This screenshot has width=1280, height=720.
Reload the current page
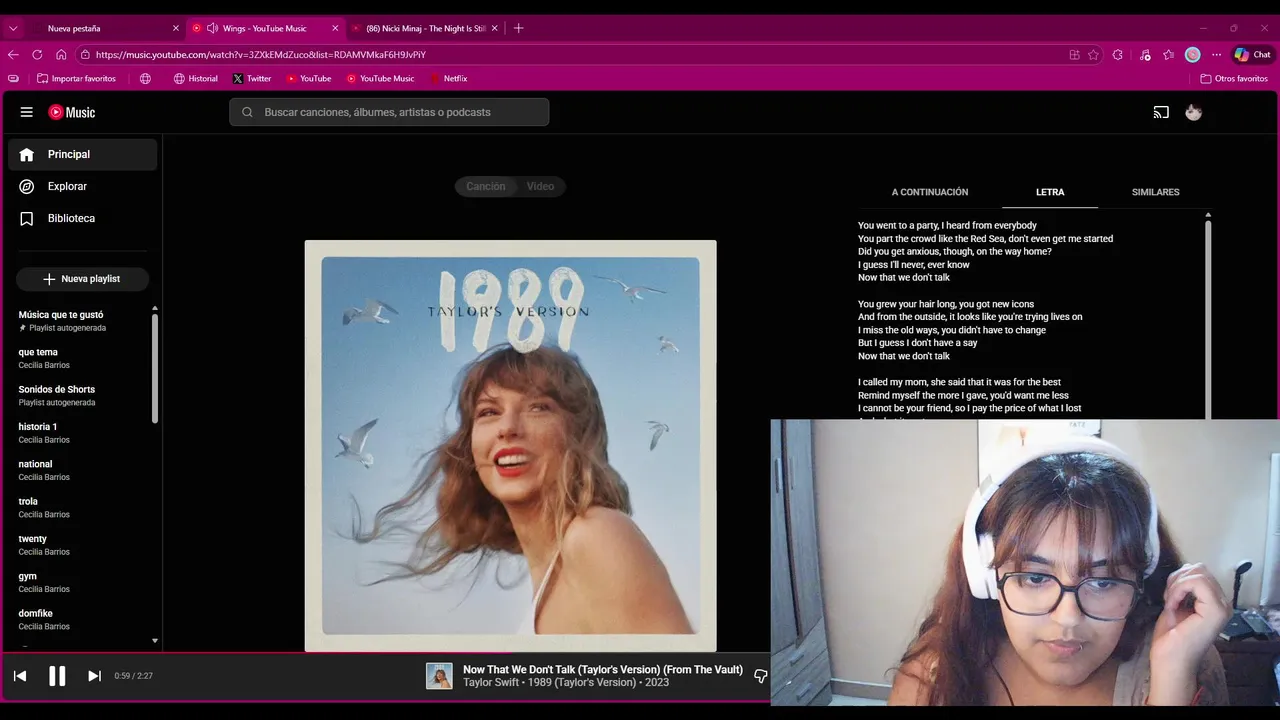pos(37,55)
